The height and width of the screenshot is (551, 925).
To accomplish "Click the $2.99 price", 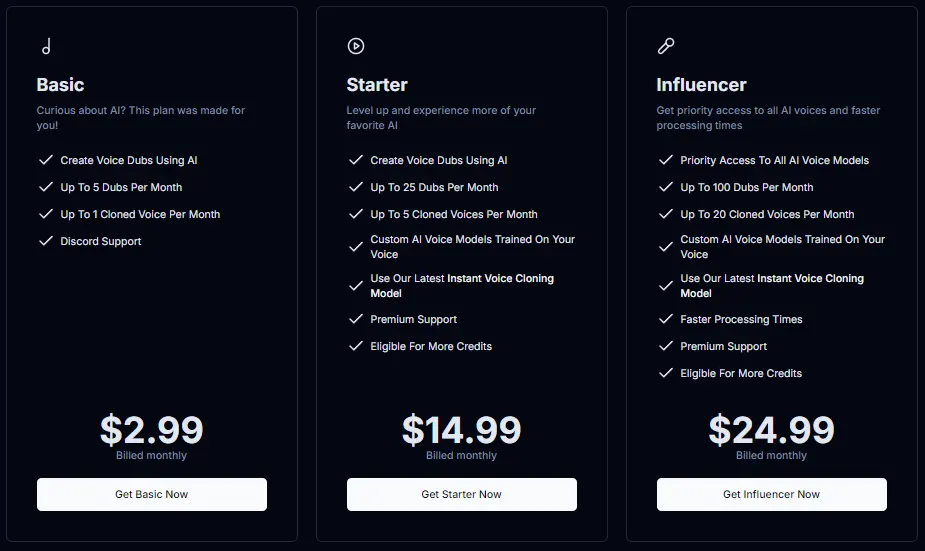I will tap(152, 429).
